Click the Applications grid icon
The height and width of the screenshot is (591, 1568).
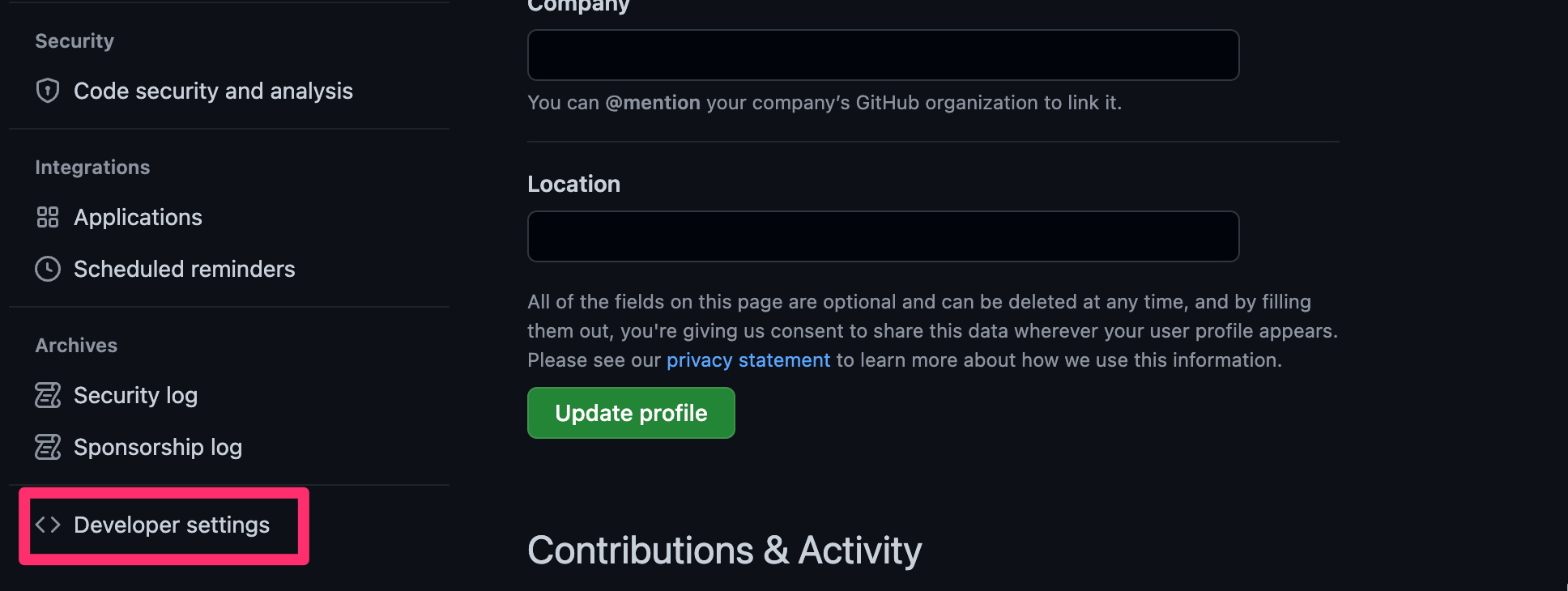point(48,217)
